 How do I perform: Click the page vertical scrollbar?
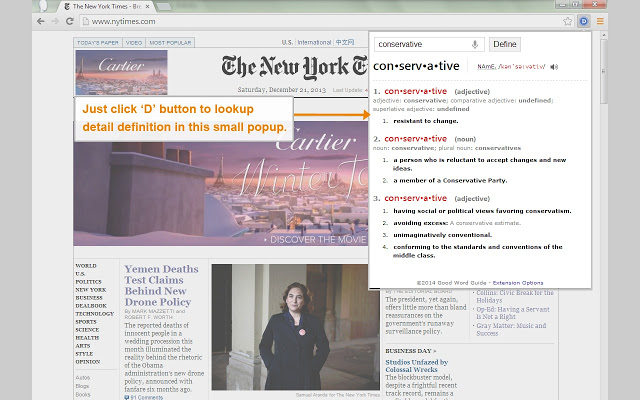pos(604,73)
